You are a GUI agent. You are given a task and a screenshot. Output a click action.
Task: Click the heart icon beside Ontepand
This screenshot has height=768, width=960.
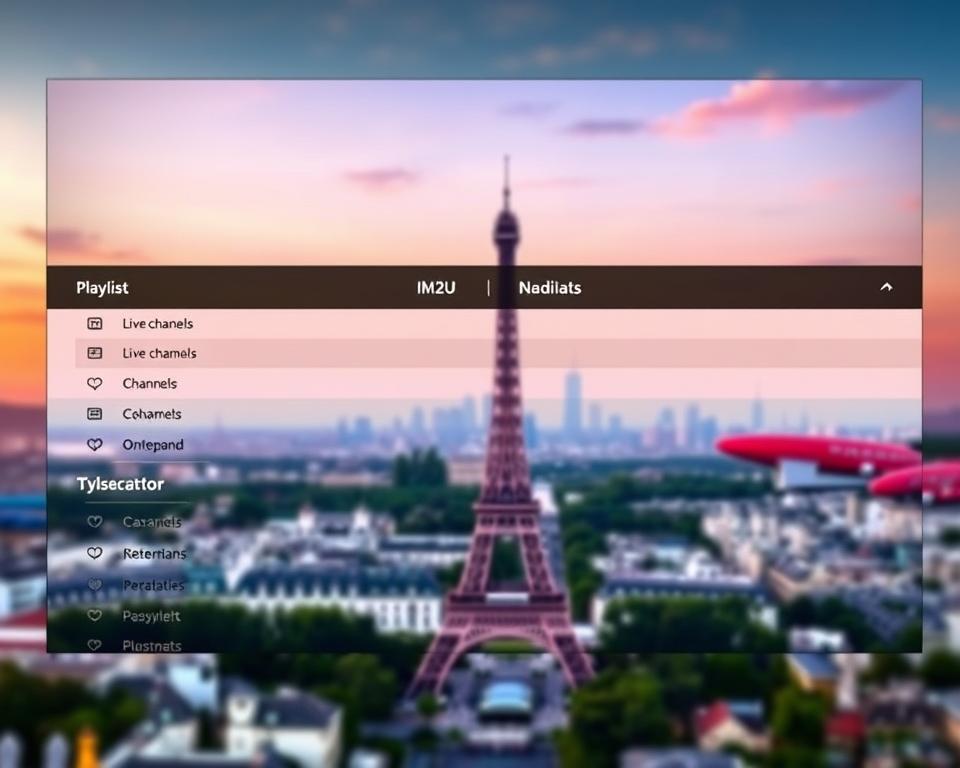(x=95, y=444)
